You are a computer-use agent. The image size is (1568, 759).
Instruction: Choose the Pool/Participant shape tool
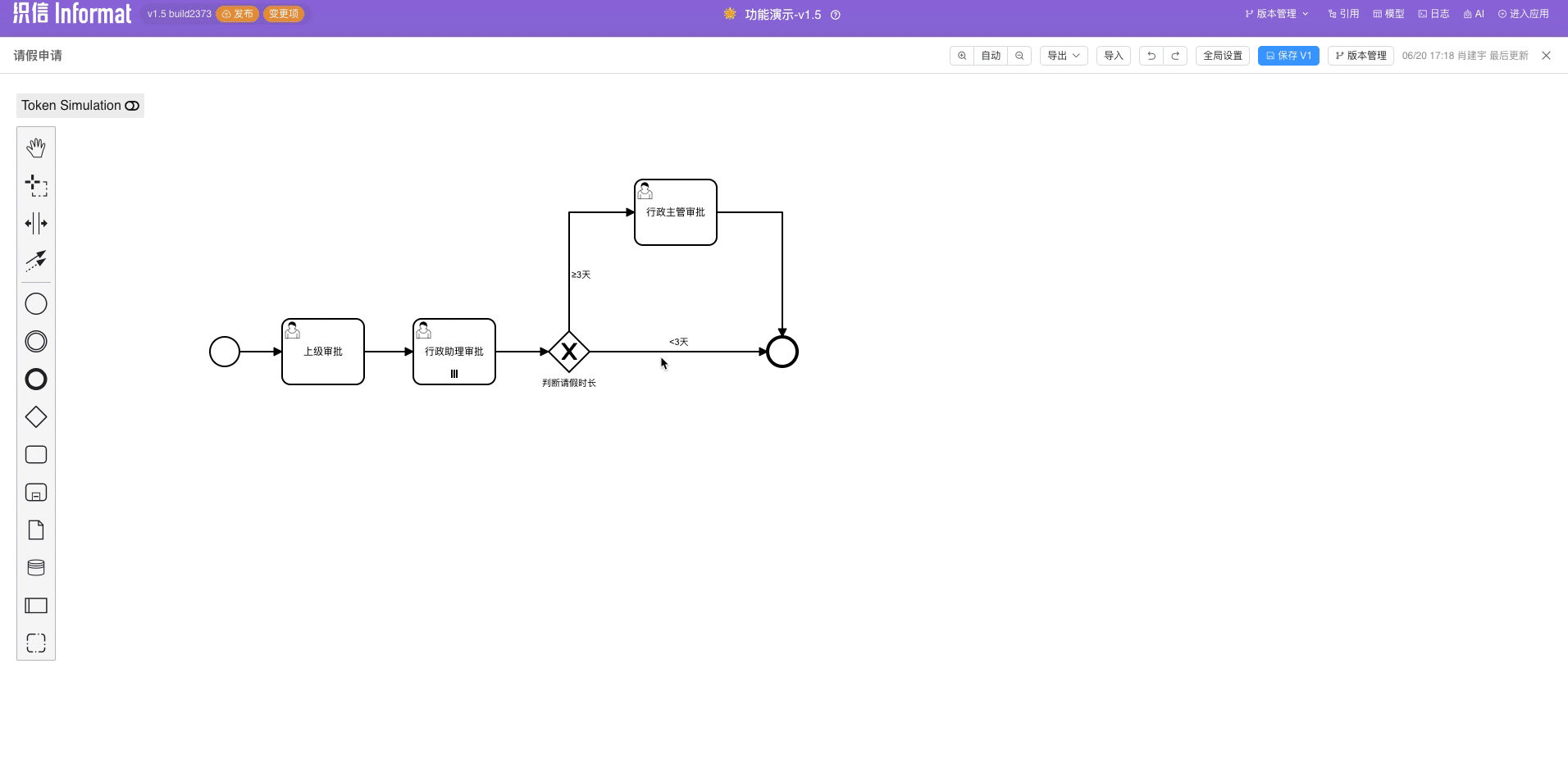[36, 606]
